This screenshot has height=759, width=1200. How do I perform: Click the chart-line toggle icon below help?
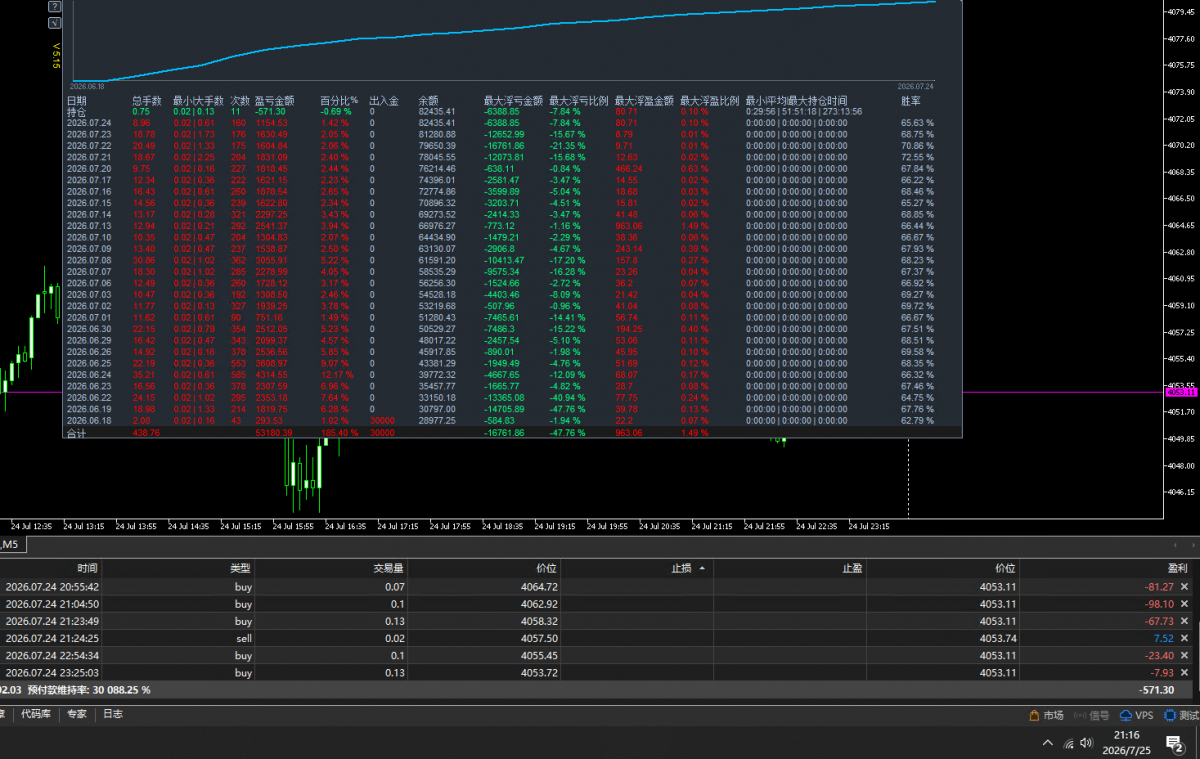(x=55, y=24)
